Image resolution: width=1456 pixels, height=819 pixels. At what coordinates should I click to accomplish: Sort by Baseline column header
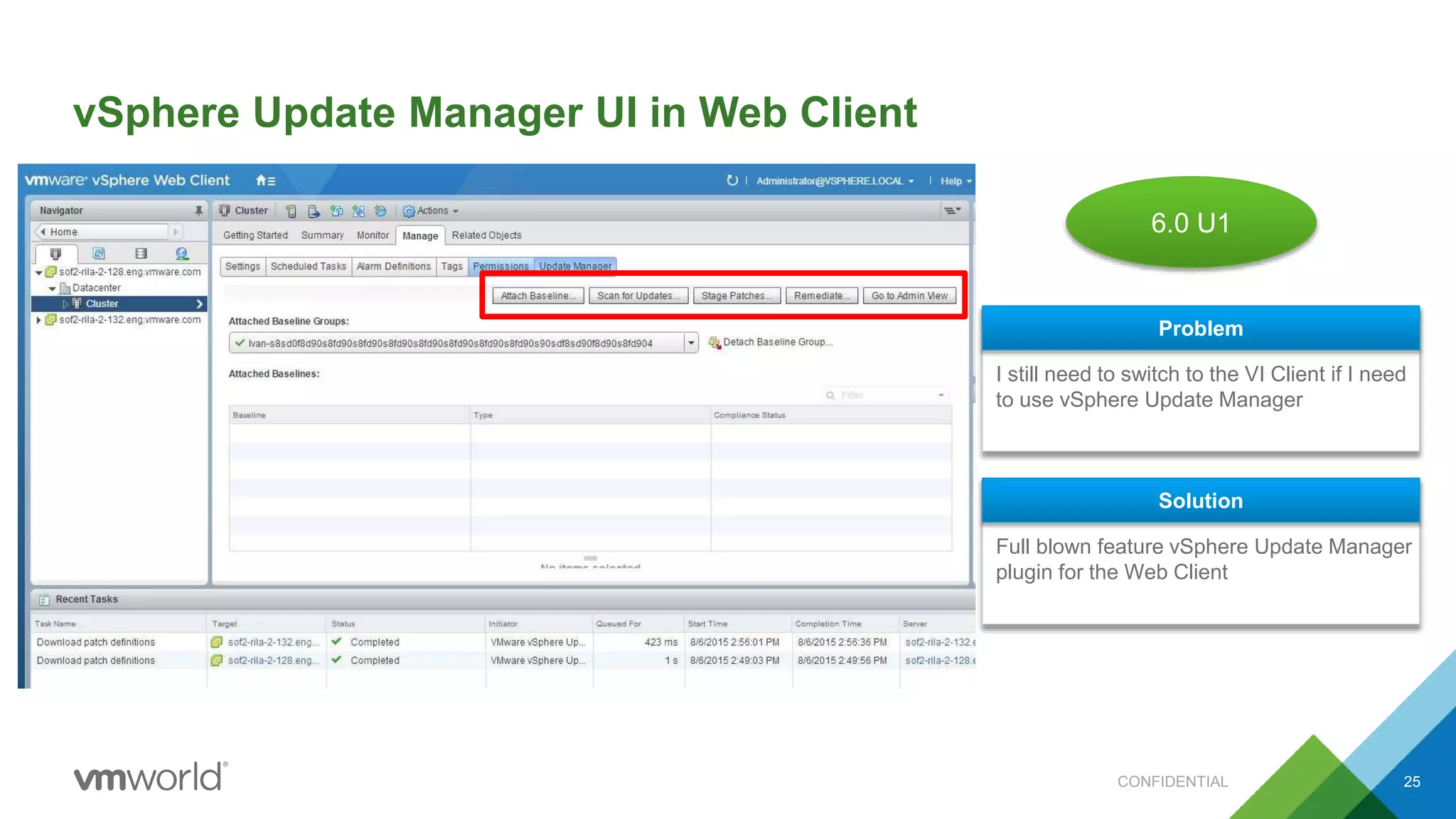[349, 415]
